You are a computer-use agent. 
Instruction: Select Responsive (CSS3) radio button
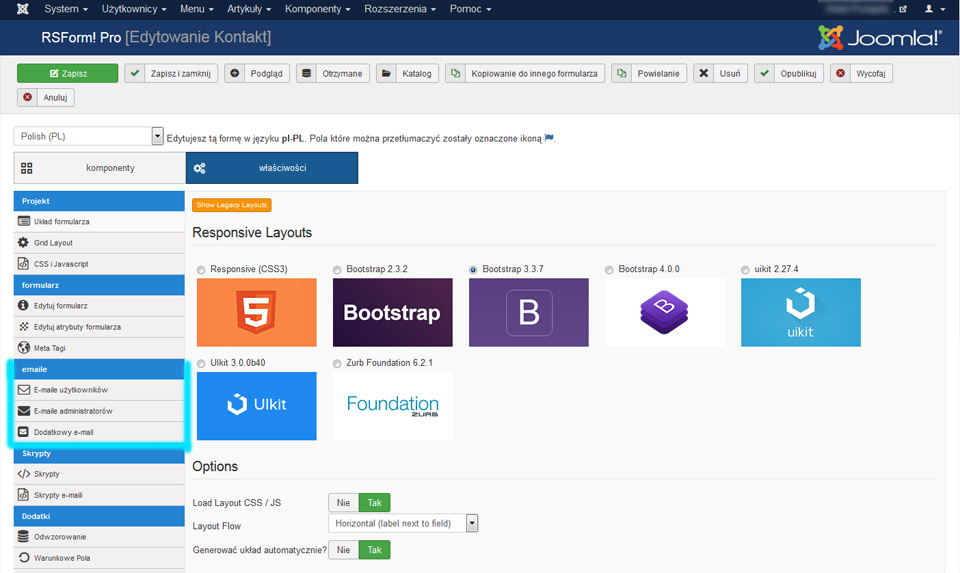click(201, 270)
